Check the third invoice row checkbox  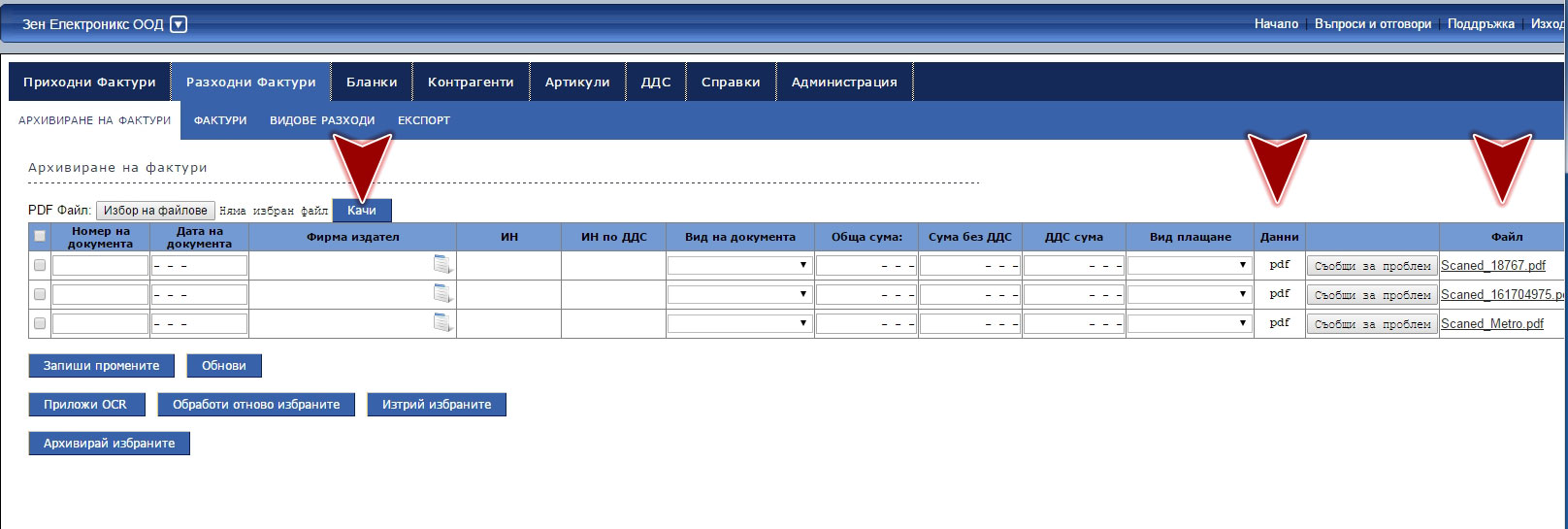pyautogui.click(x=40, y=323)
